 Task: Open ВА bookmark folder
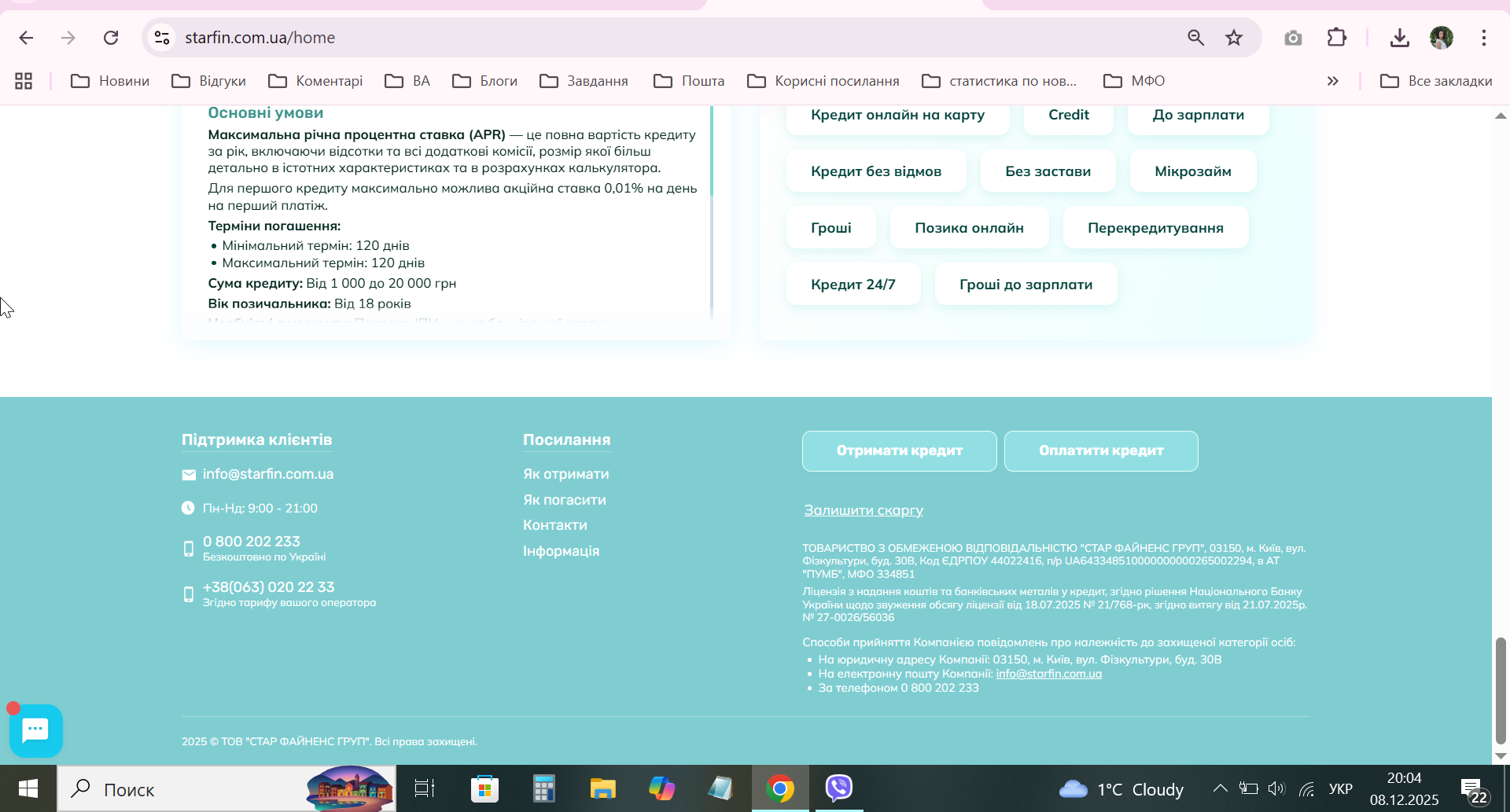407,81
